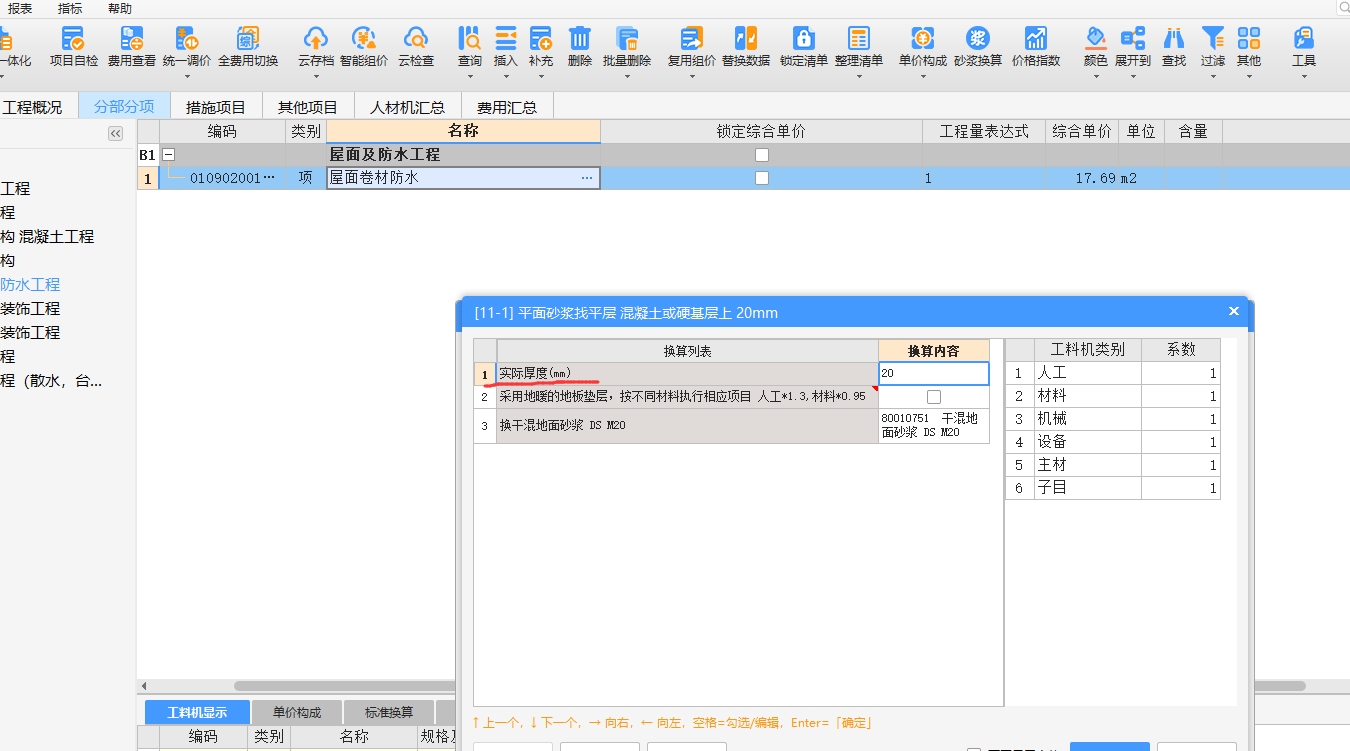The width and height of the screenshot is (1350, 751).
Task: Click the 人工 coefficient cell
Action: (1181, 373)
